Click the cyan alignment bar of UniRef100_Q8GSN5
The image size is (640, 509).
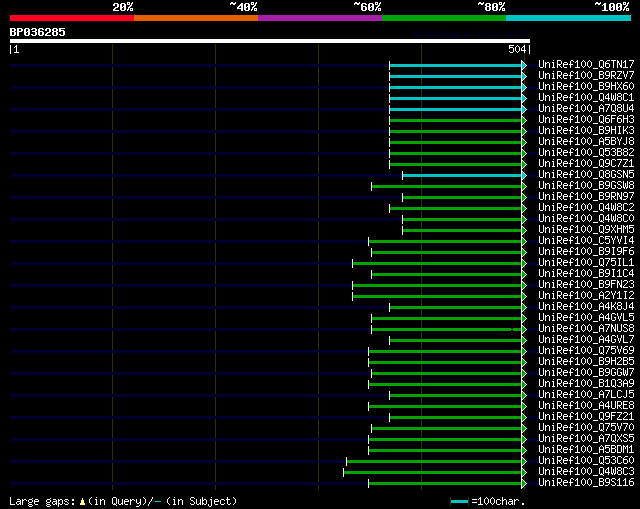click(462, 176)
